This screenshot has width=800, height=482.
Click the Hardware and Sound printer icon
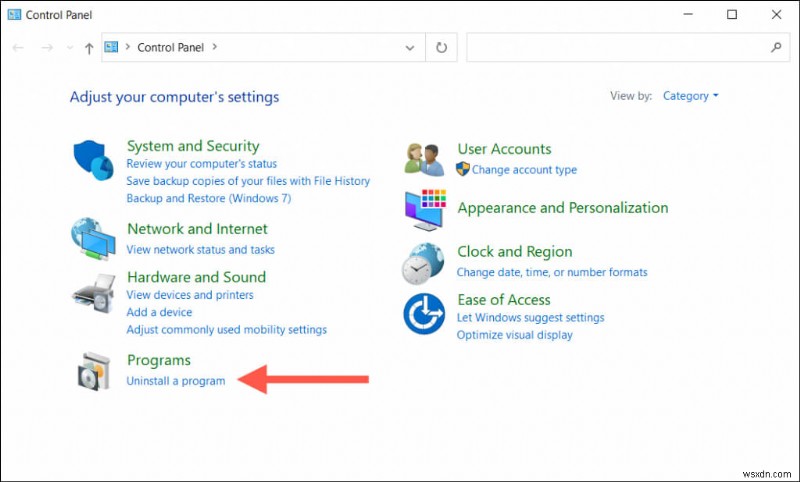[94, 293]
